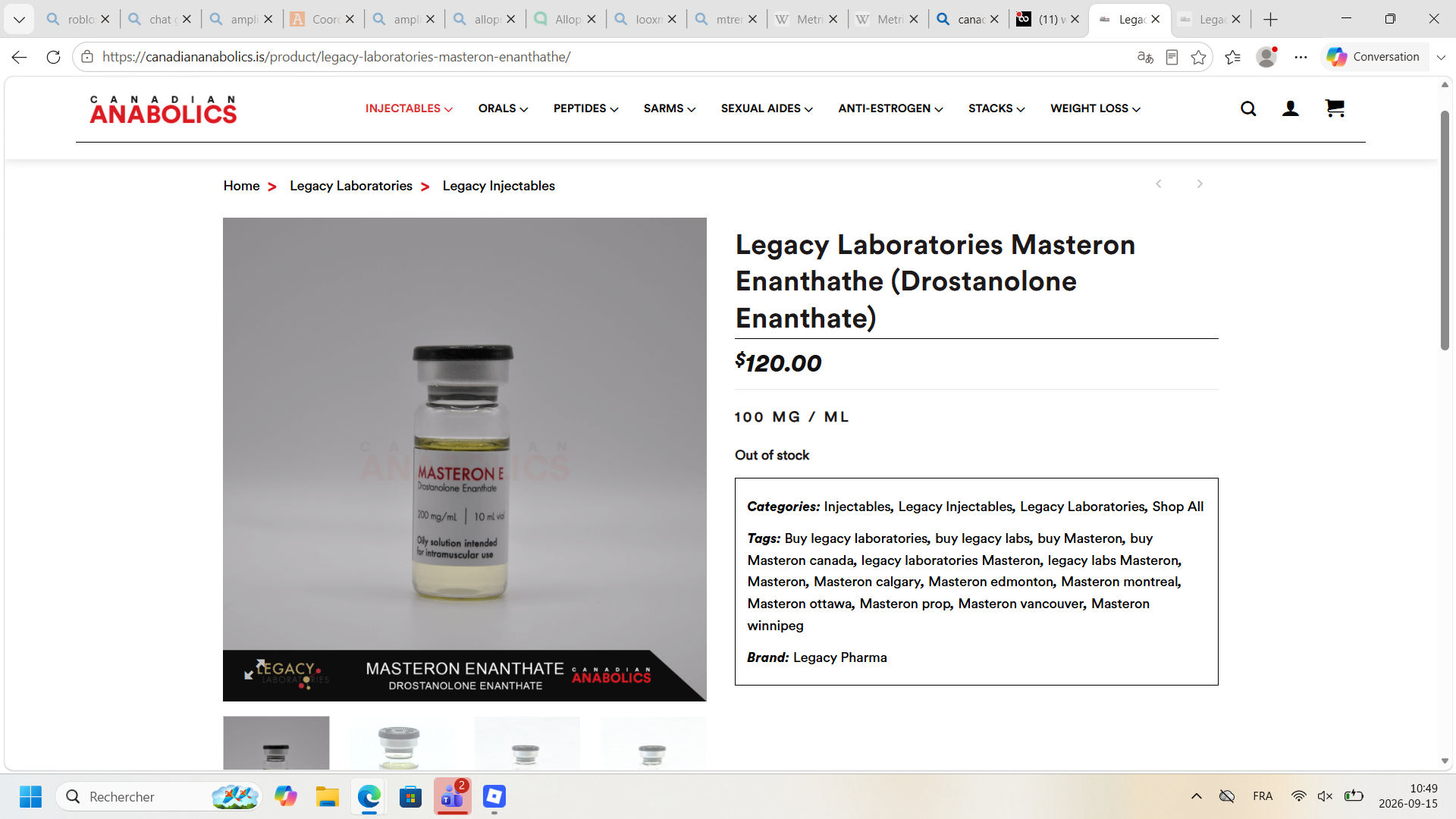
Task: Select the first product thumbnail image
Action: click(x=276, y=743)
